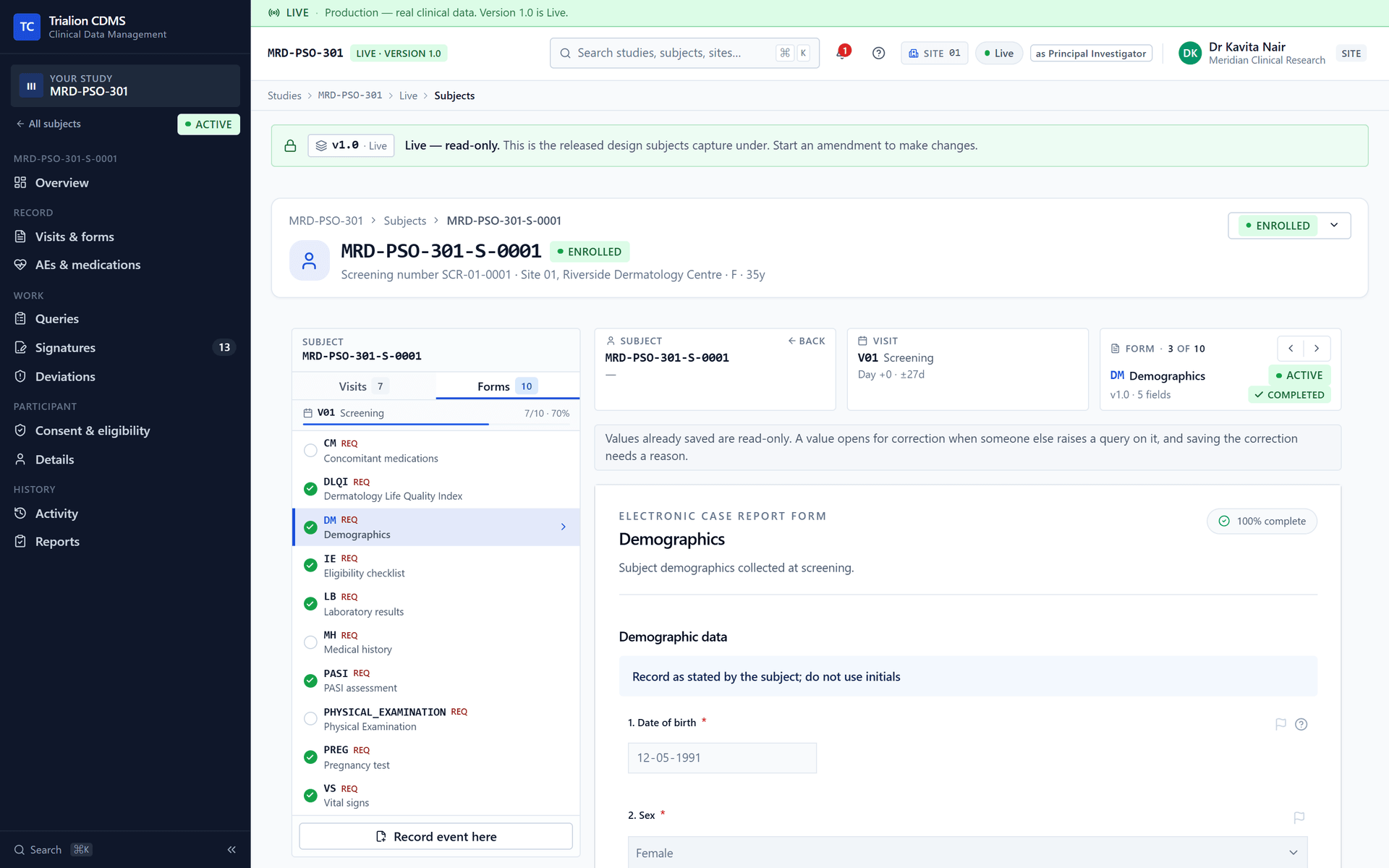Click the TC Trialion CDMS logo
This screenshot has height=868, width=1389.
(x=27, y=27)
